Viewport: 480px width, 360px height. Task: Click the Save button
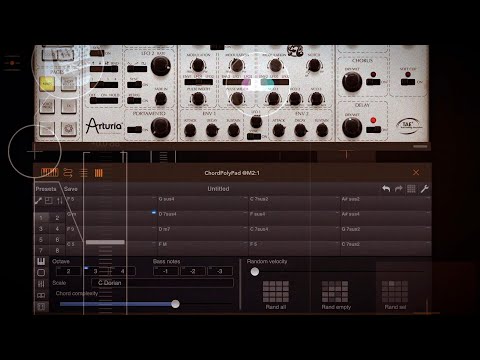[71, 189]
